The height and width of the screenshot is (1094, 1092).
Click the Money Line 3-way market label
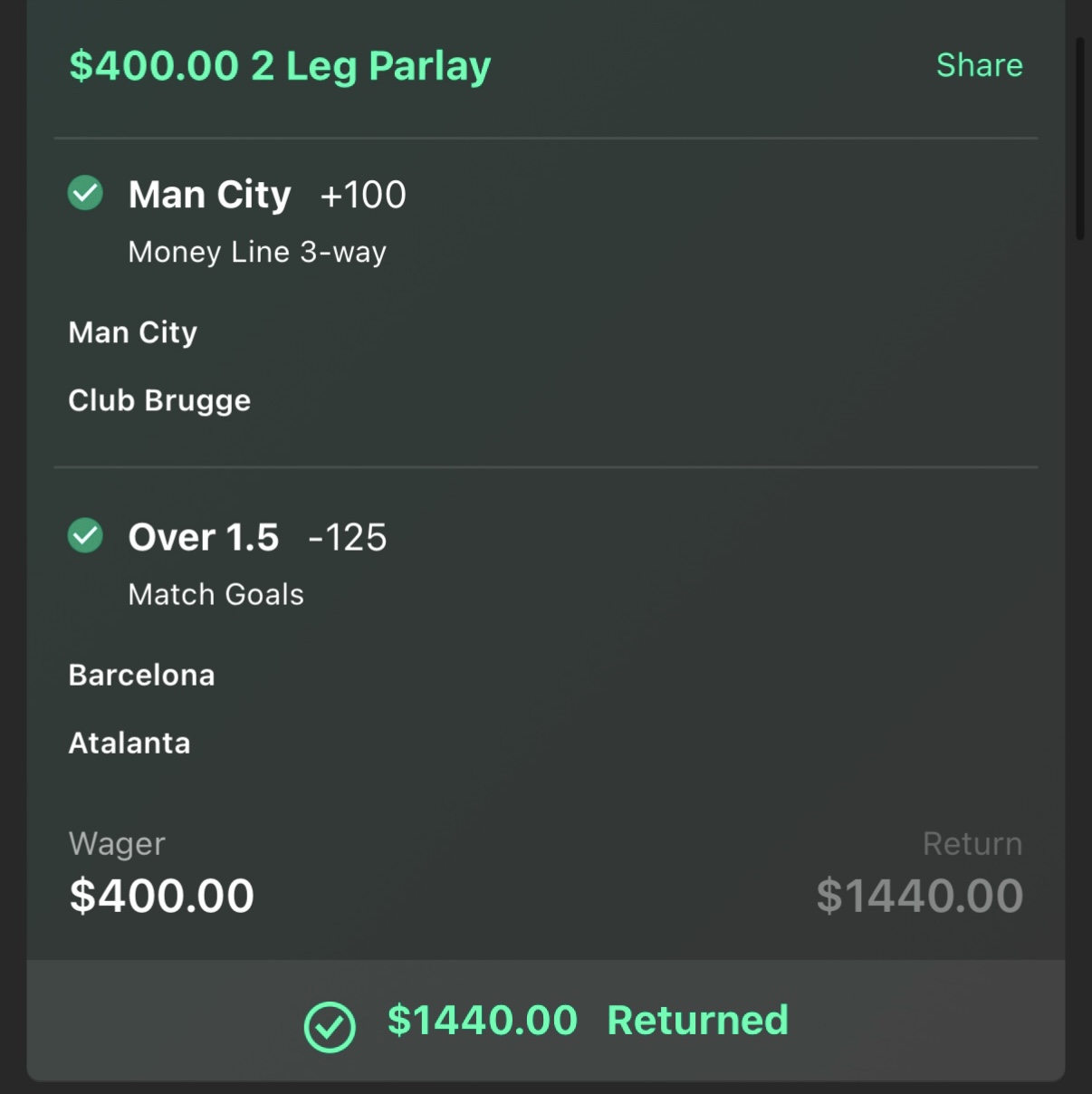click(x=257, y=252)
